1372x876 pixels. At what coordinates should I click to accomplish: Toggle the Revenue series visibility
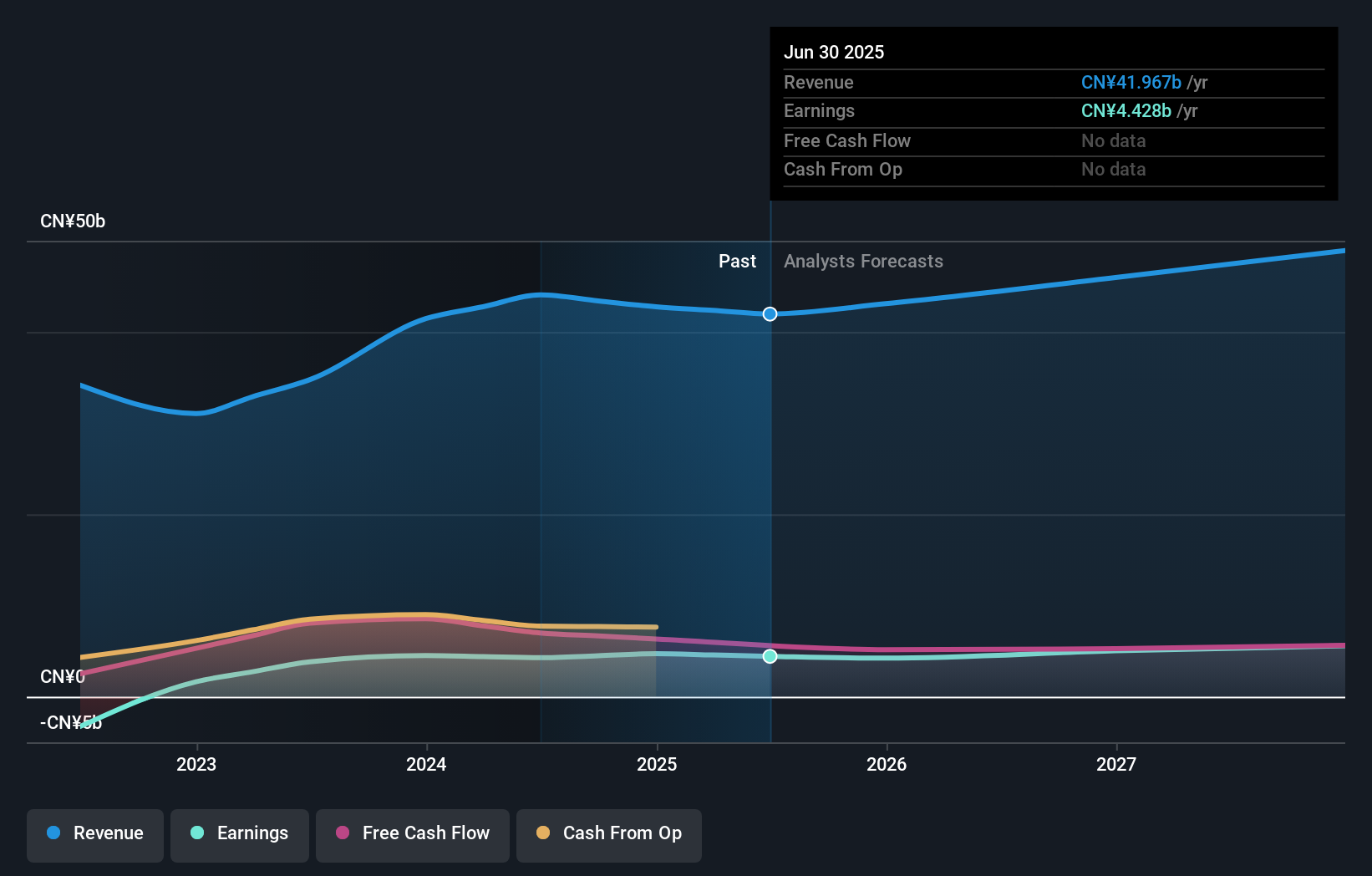point(94,834)
